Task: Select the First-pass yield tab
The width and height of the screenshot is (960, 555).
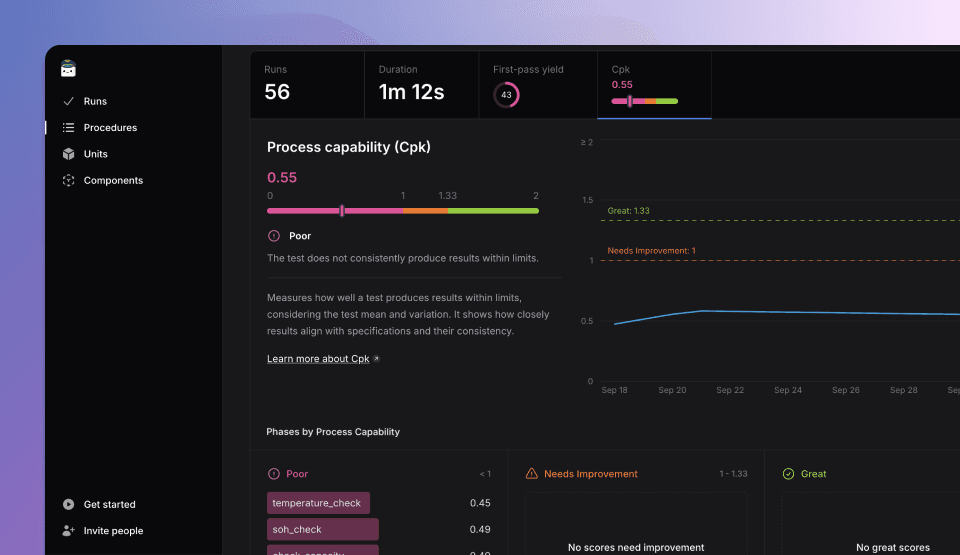Action: [x=537, y=85]
